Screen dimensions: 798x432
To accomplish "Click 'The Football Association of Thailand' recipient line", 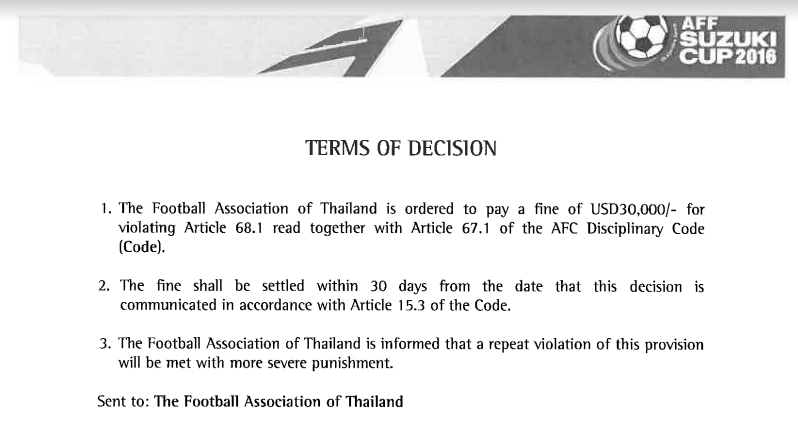I will 278,401.
